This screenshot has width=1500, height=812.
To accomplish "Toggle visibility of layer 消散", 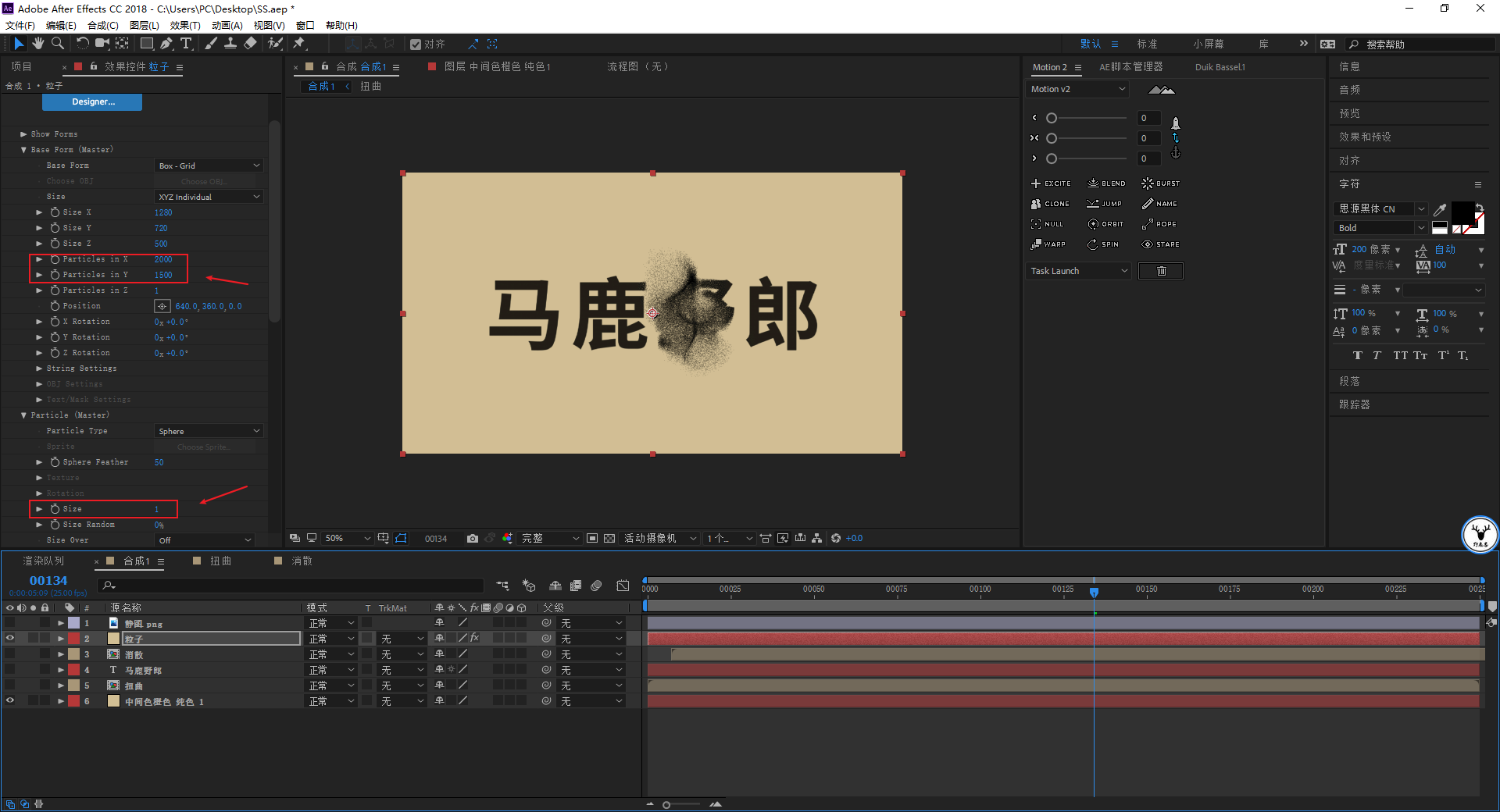I will [10, 654].
